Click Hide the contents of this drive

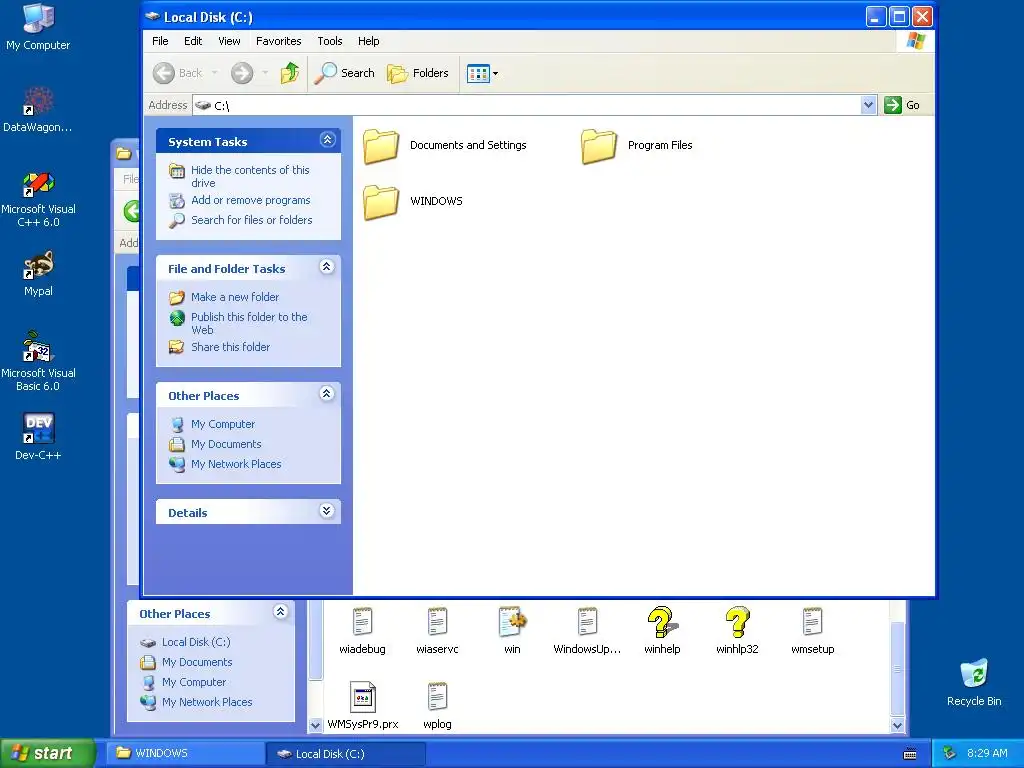pos(250,176)
